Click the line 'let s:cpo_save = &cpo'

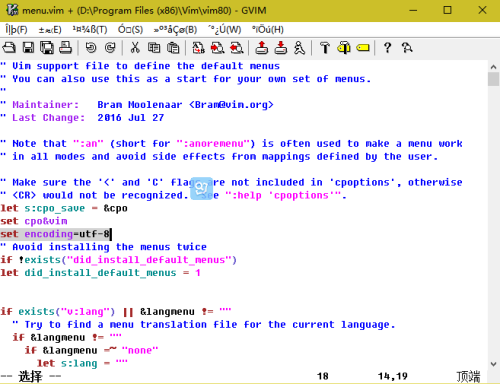pyautogui.click(x=64, y=208)
